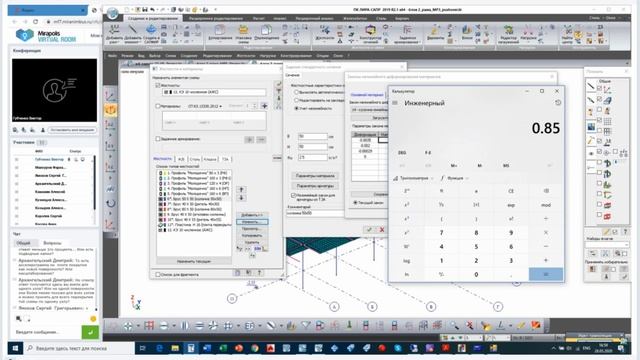Open the nonlinear deformation law dropdown

click(x=369, y=110)
